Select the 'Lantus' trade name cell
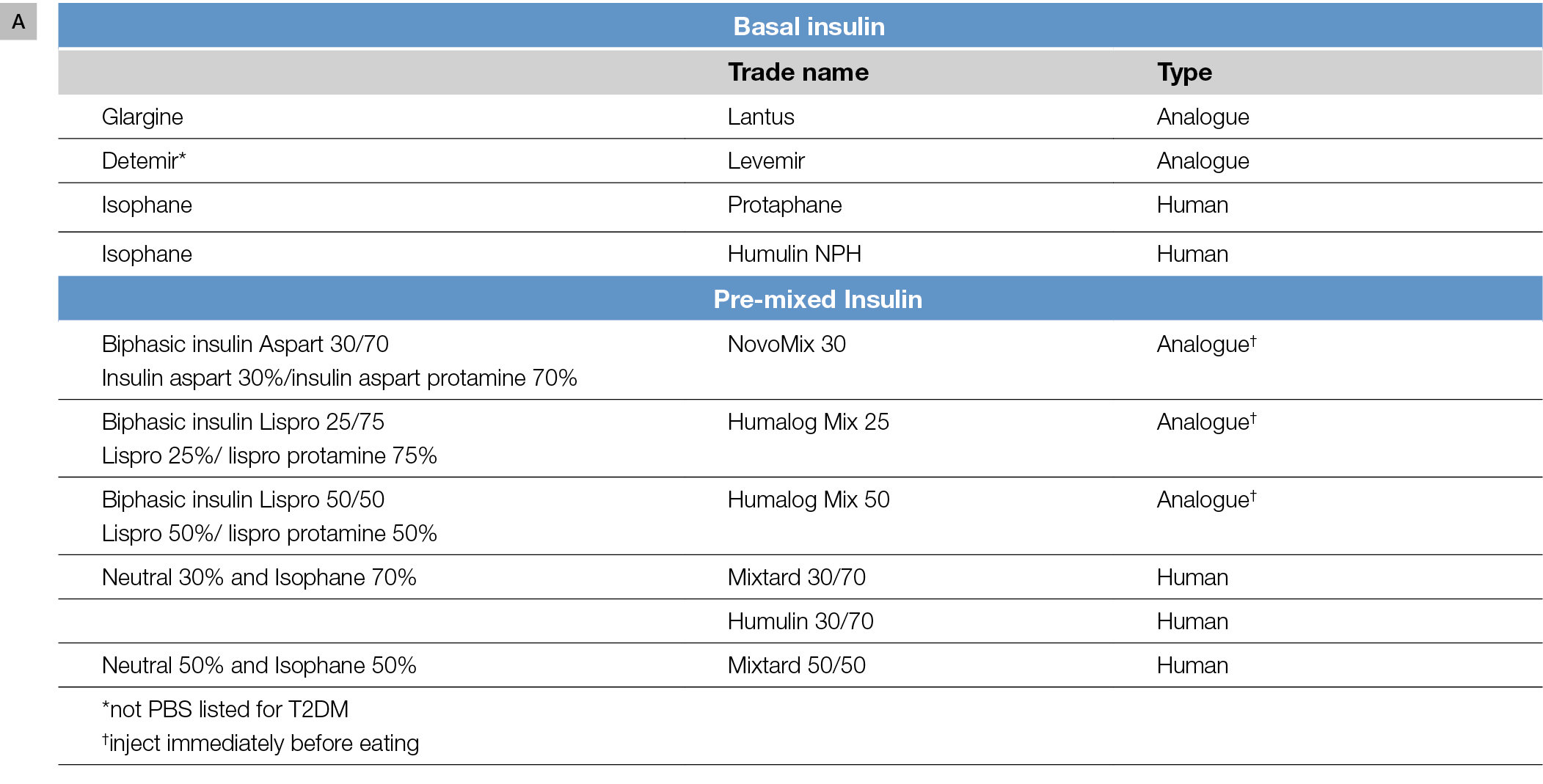Image resolution: width=1543 pixels, height=784 pixels. 761,117
